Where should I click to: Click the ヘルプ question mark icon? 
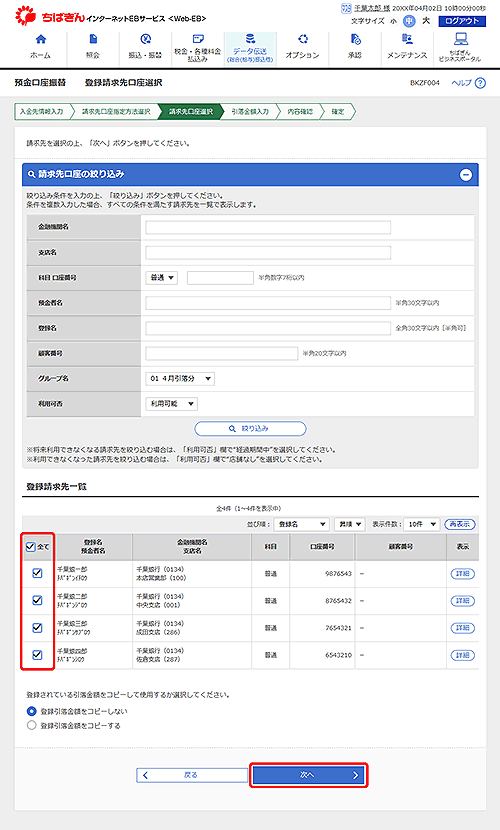480,83
